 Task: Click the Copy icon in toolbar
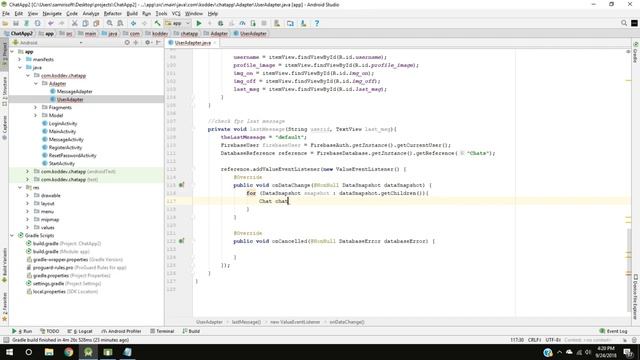point(85,23)
